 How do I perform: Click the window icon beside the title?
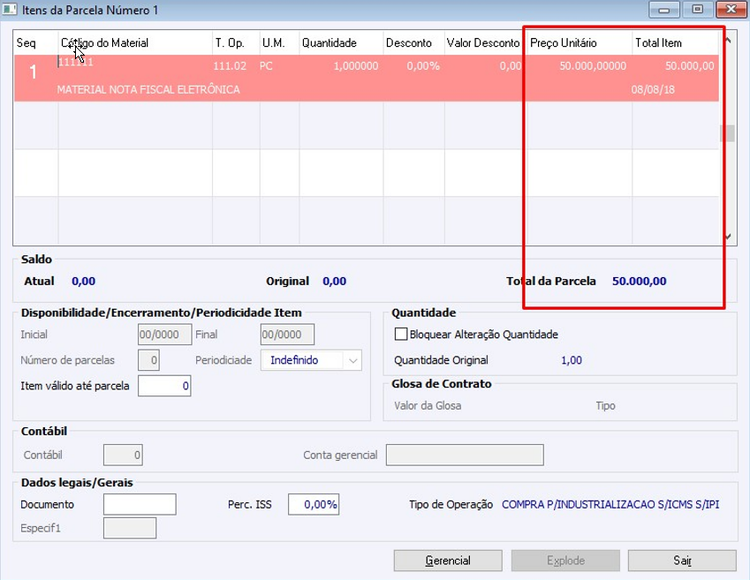10,10
